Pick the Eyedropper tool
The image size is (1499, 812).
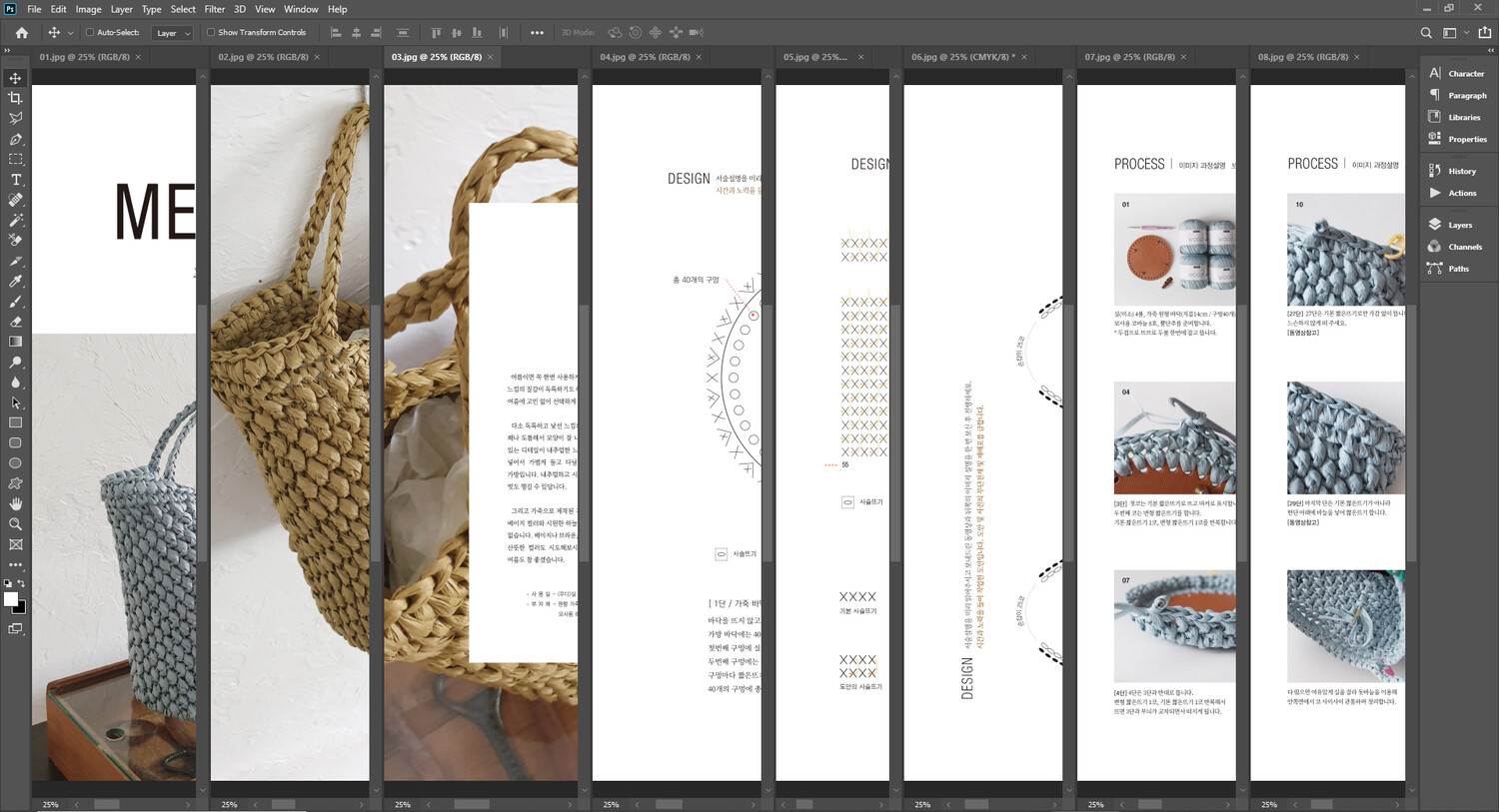pyautogui.click(x=15, y=282)
